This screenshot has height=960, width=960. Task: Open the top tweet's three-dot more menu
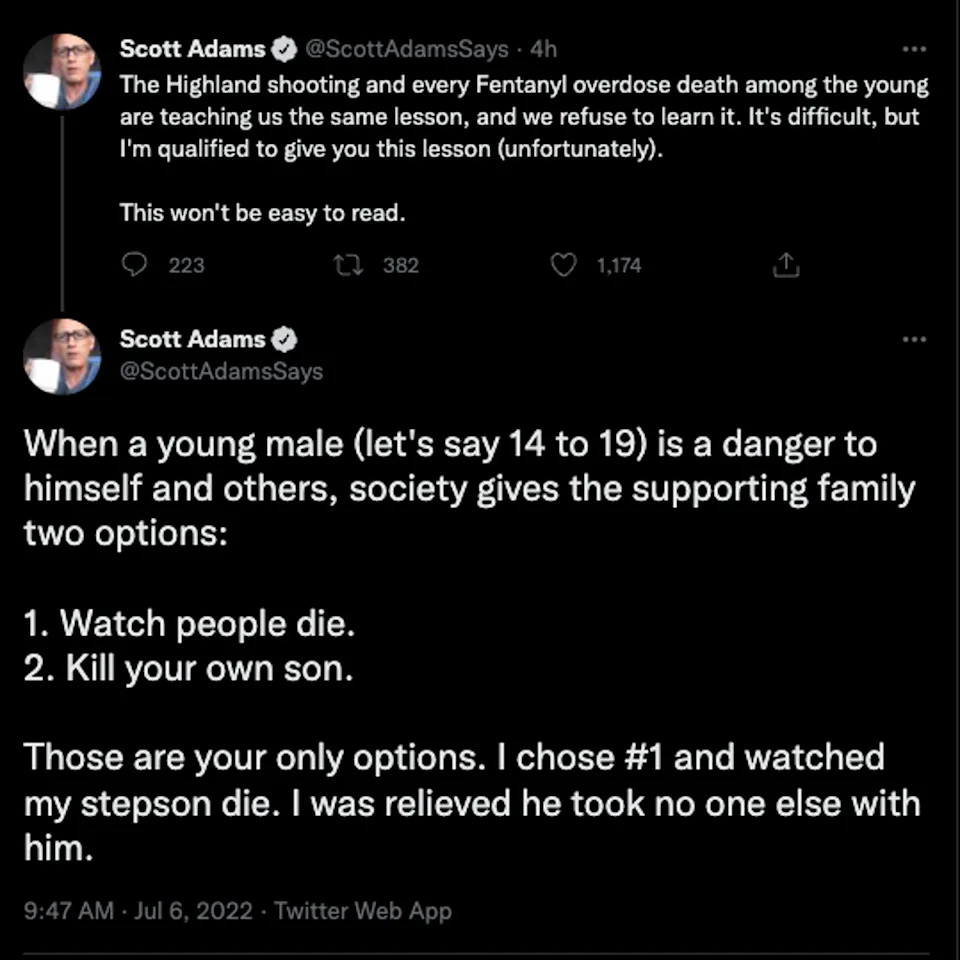point(914,48)
